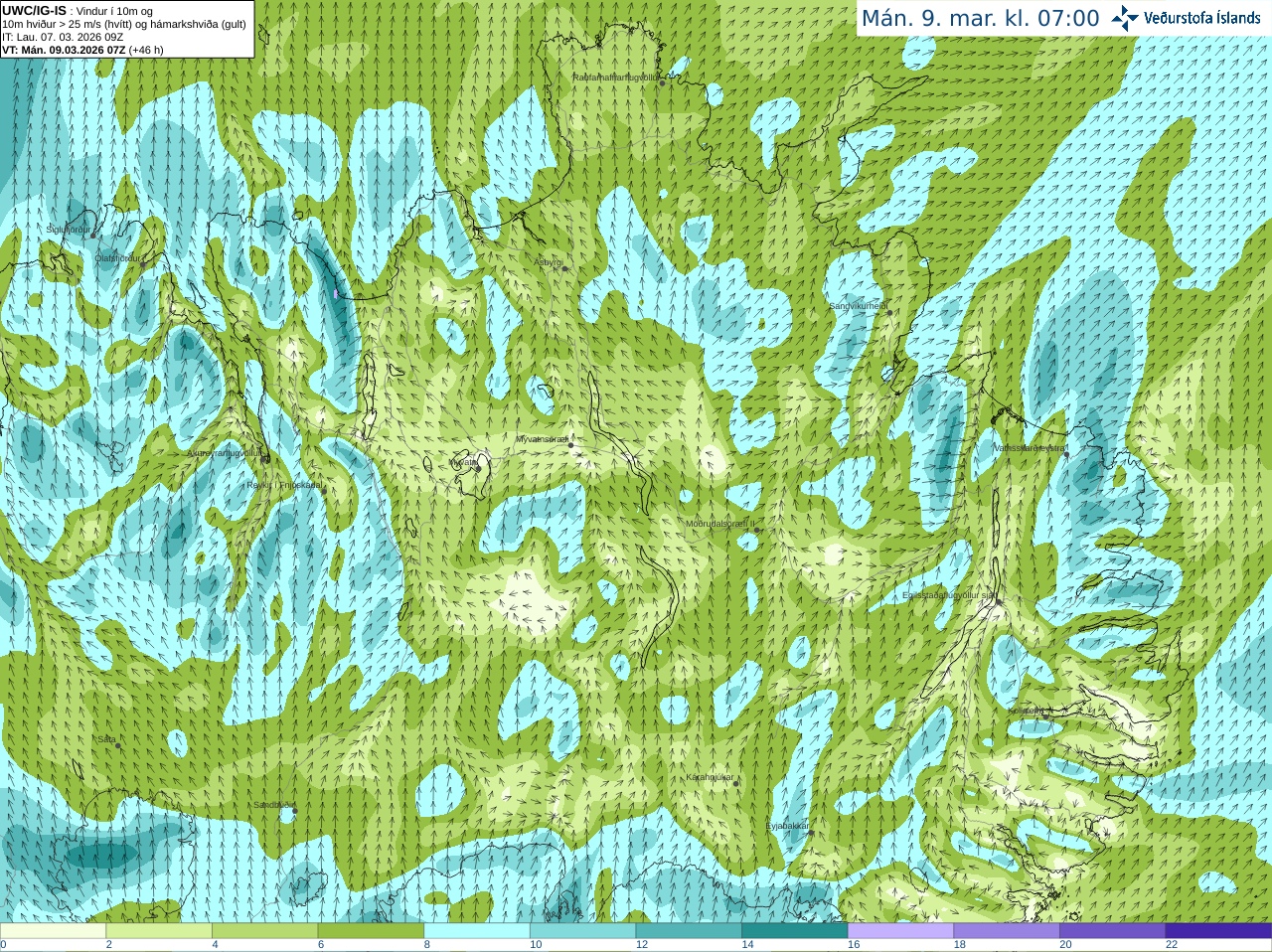
Task: Select the Eyjabakkar station
Action: coord(811,833)
